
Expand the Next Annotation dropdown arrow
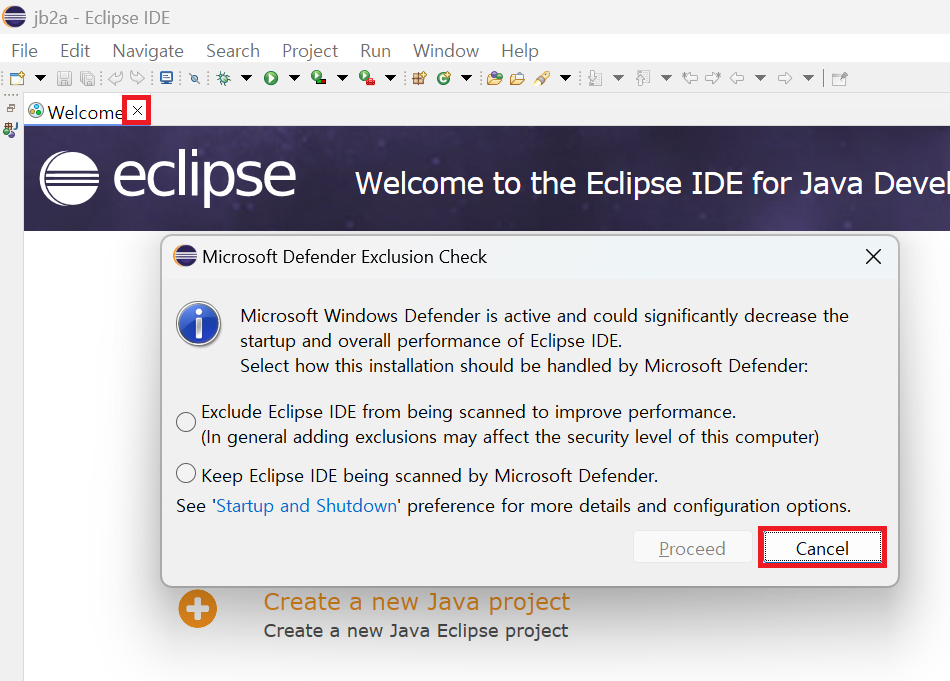coord(619,78)
